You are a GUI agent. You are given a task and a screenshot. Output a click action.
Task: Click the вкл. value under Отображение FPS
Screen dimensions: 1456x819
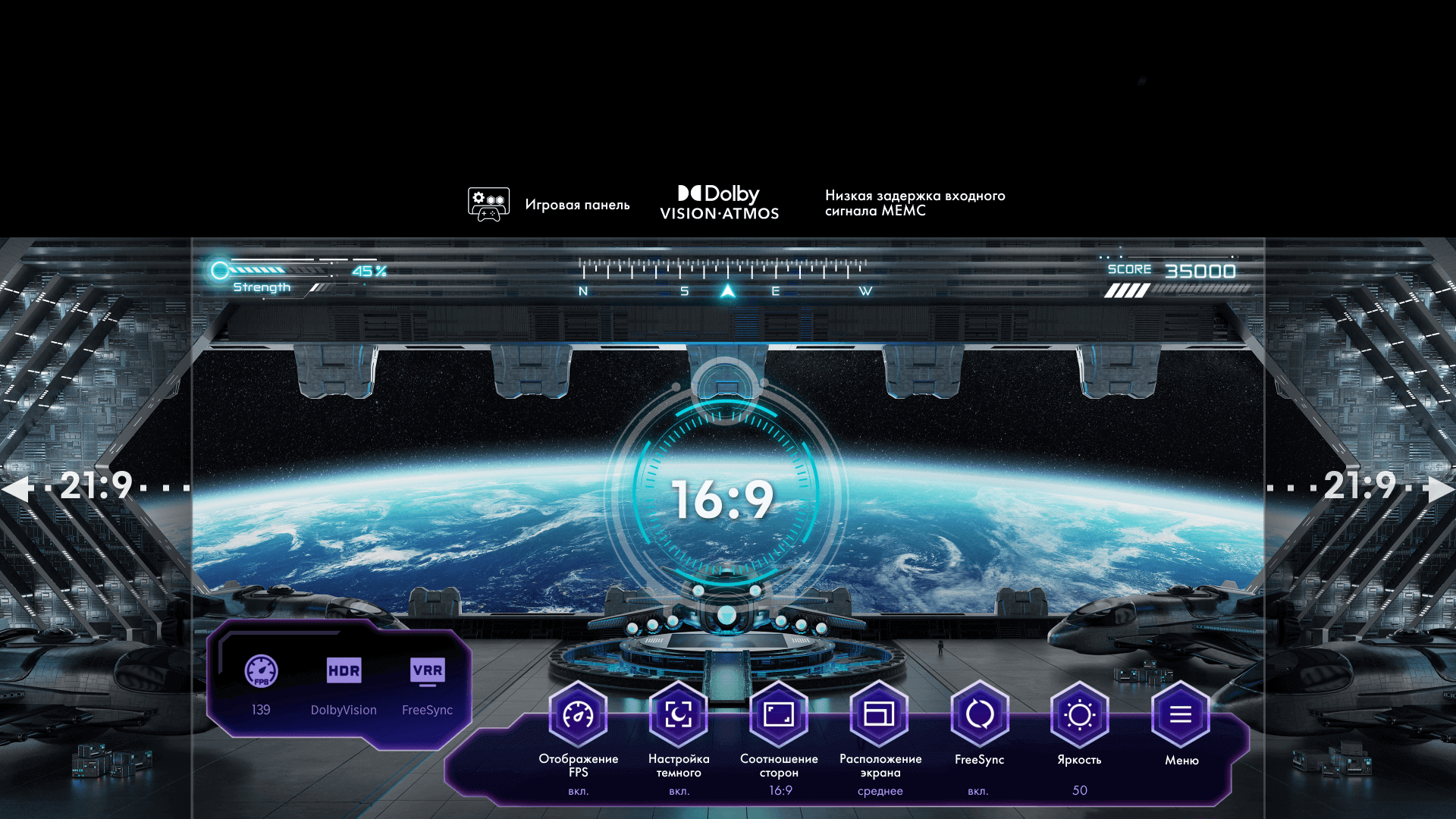tap(579, 791)
